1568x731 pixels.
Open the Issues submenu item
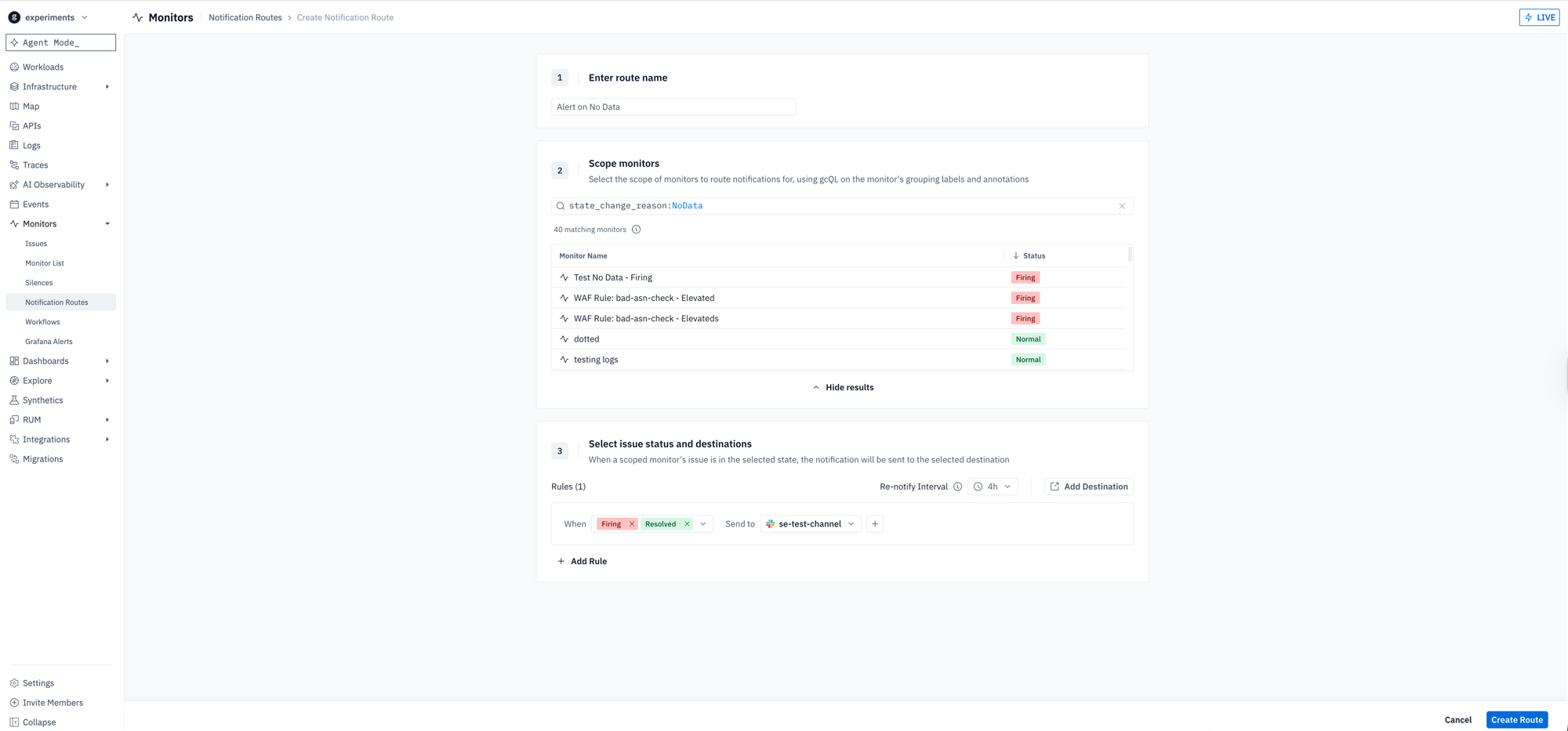point(36,244)
